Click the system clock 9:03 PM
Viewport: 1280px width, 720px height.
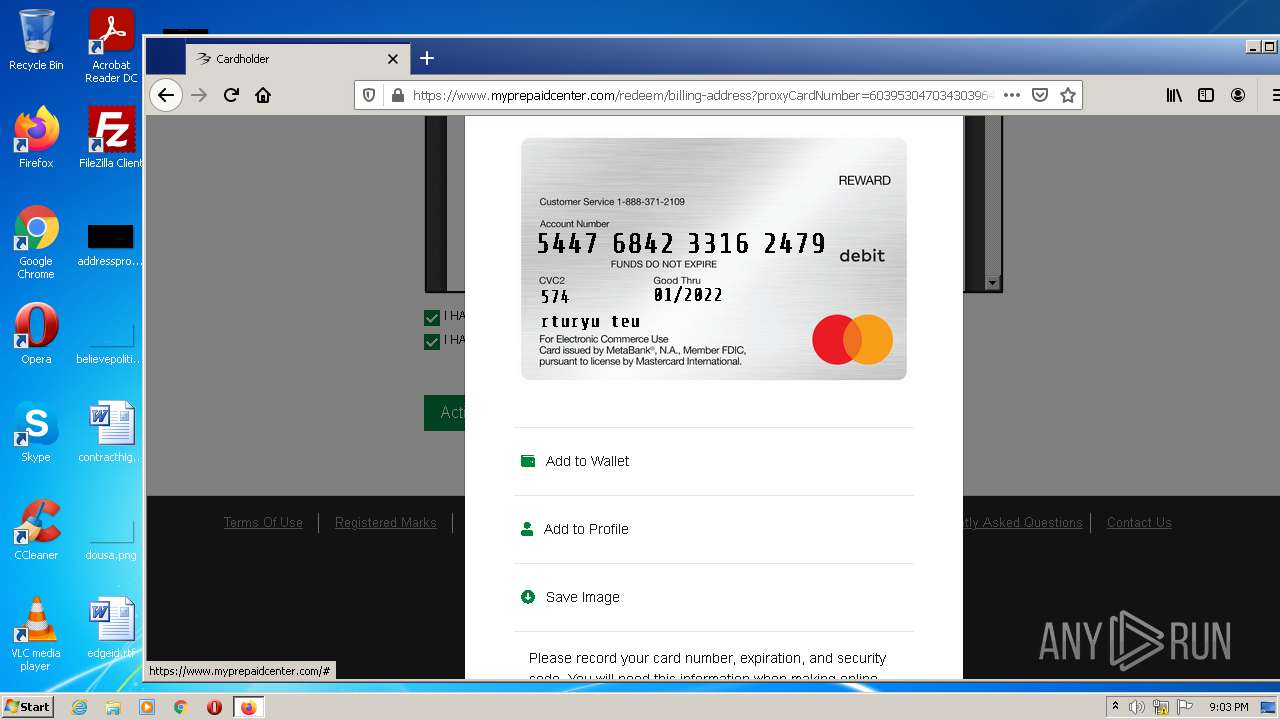pyautogui.click(x=1229, y=707)
